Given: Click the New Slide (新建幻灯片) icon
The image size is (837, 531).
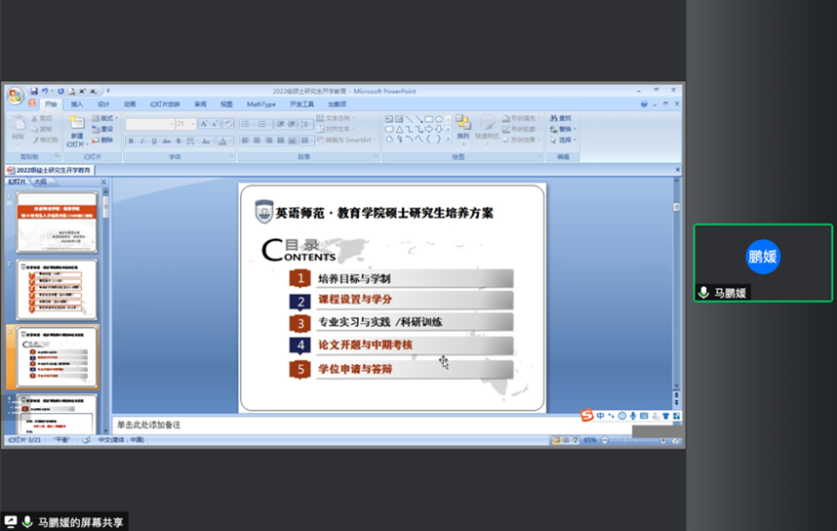Looking at the screenshot, I should click(77, 129).
